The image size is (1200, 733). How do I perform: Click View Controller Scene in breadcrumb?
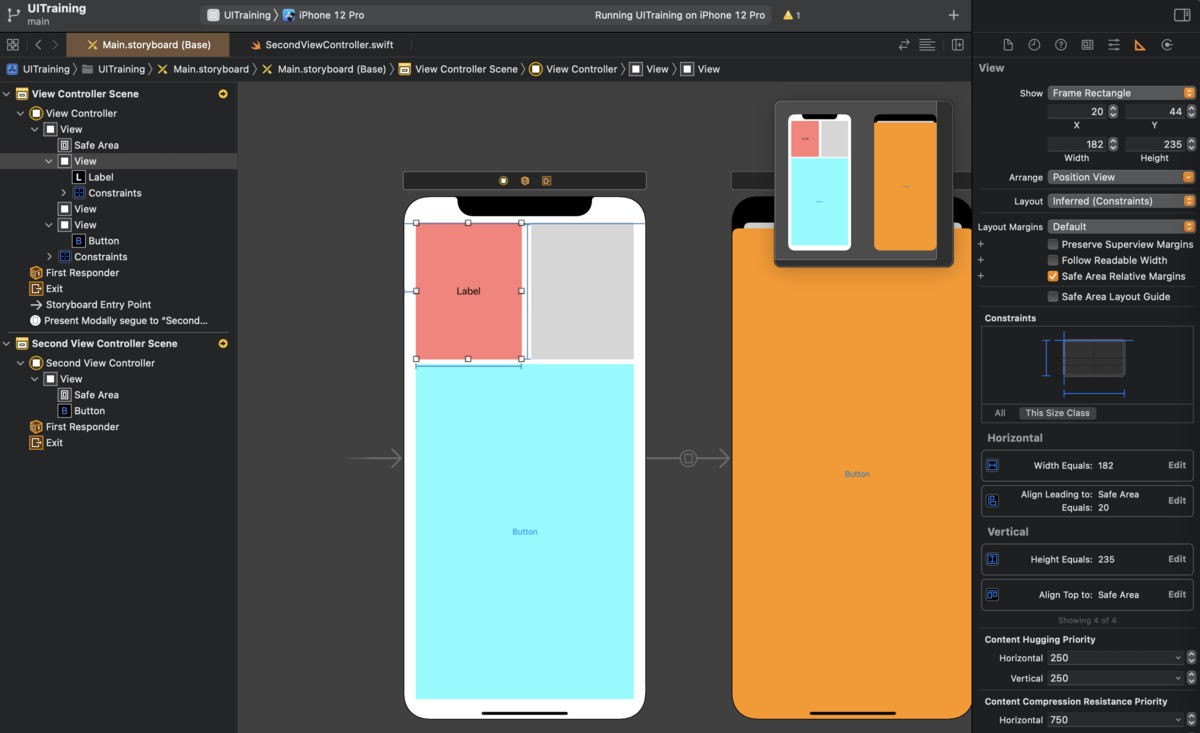[458, 69]
